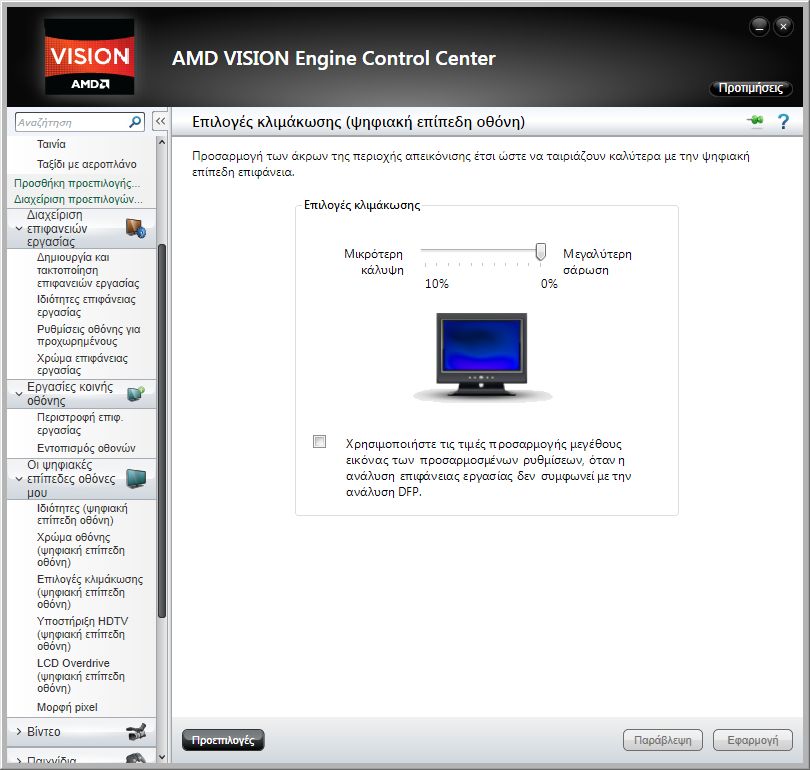Click Προσθήκη προεπιλογής link

point(77,183)
